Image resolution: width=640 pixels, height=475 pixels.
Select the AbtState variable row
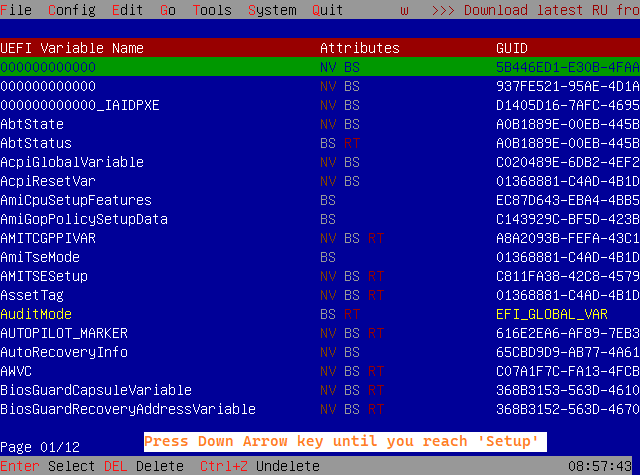click(32, 124)
